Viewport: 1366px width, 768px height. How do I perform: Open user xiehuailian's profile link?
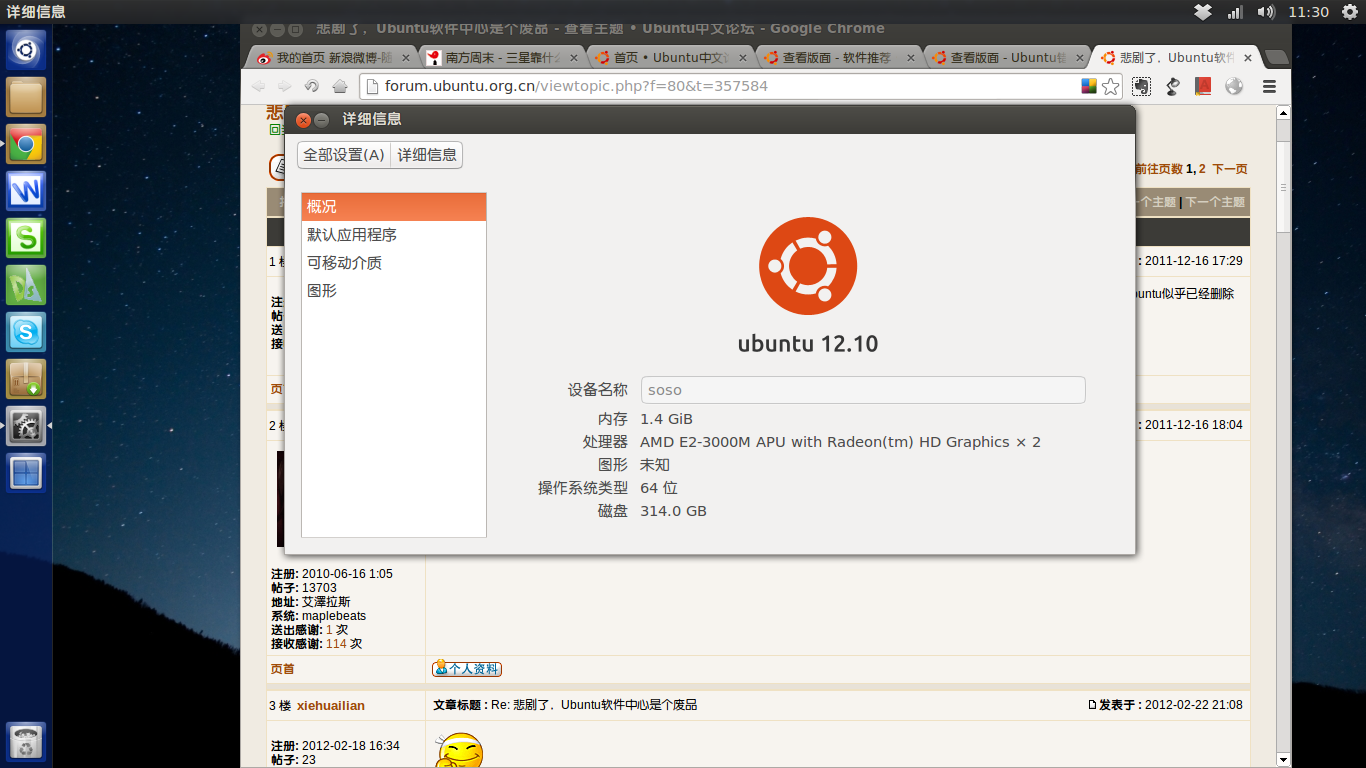[x=331, y=706]
